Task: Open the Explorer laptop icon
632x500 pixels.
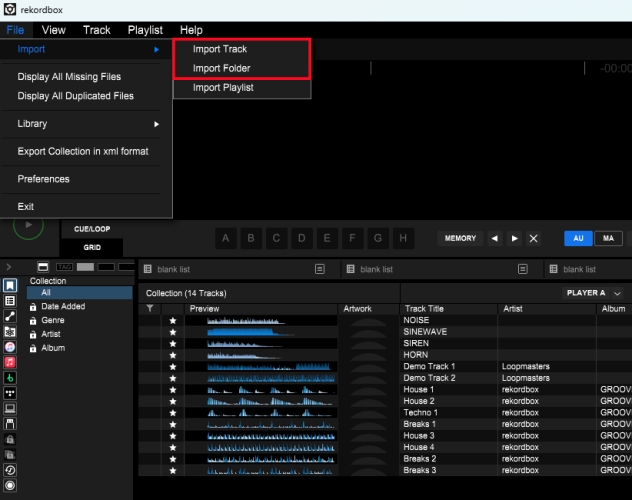Action: pyautogui.click(x=10, y=408)
